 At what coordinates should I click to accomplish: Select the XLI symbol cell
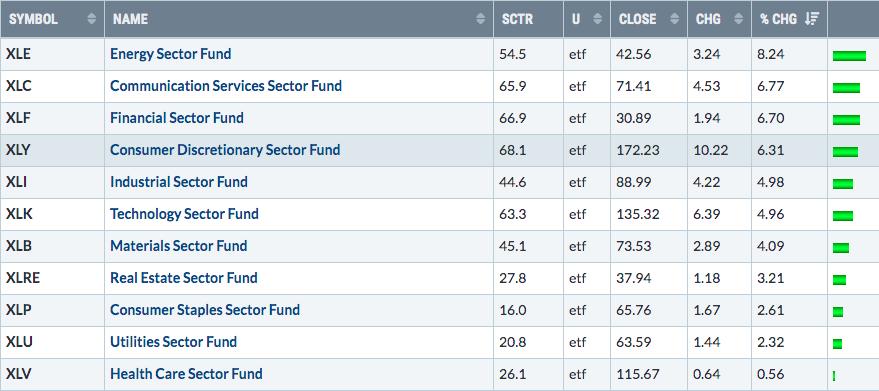pyautogui.click(x=53, y=182)
